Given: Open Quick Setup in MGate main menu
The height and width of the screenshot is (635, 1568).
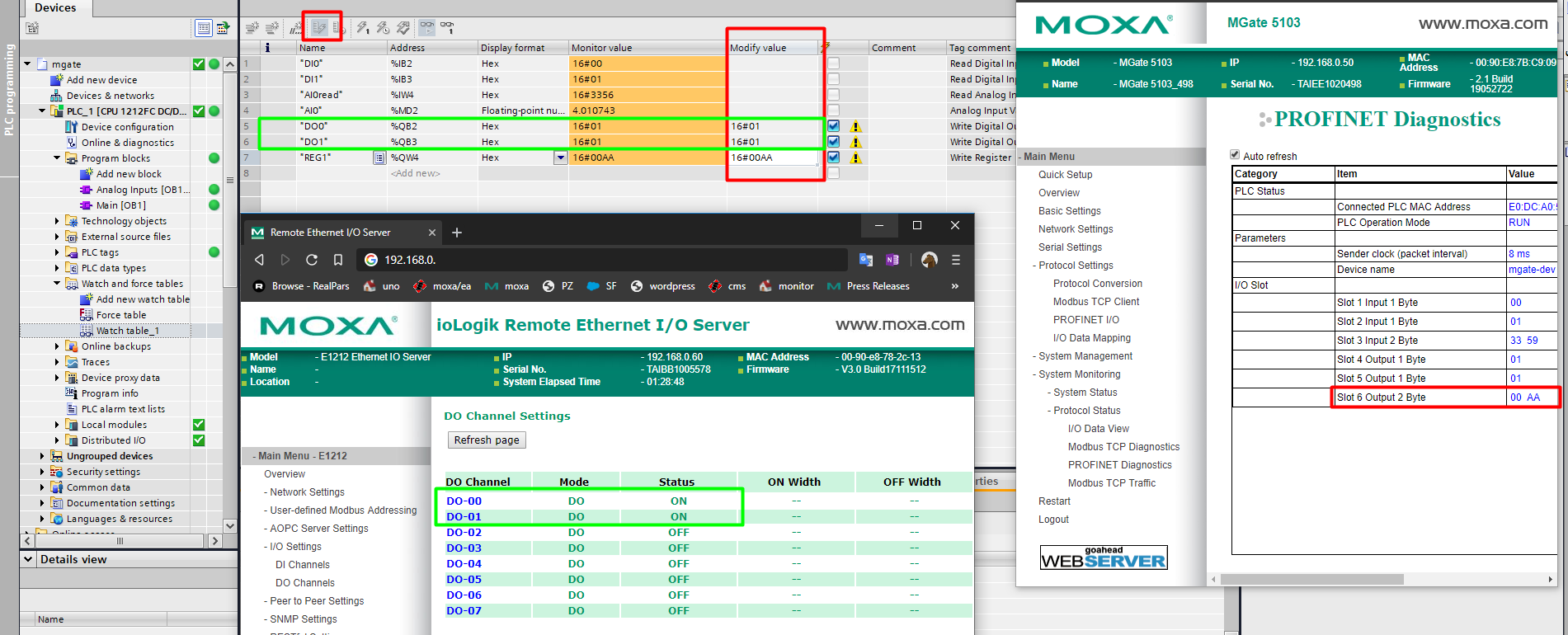Looking at the screenshot, I should (x=1065, y=174).
